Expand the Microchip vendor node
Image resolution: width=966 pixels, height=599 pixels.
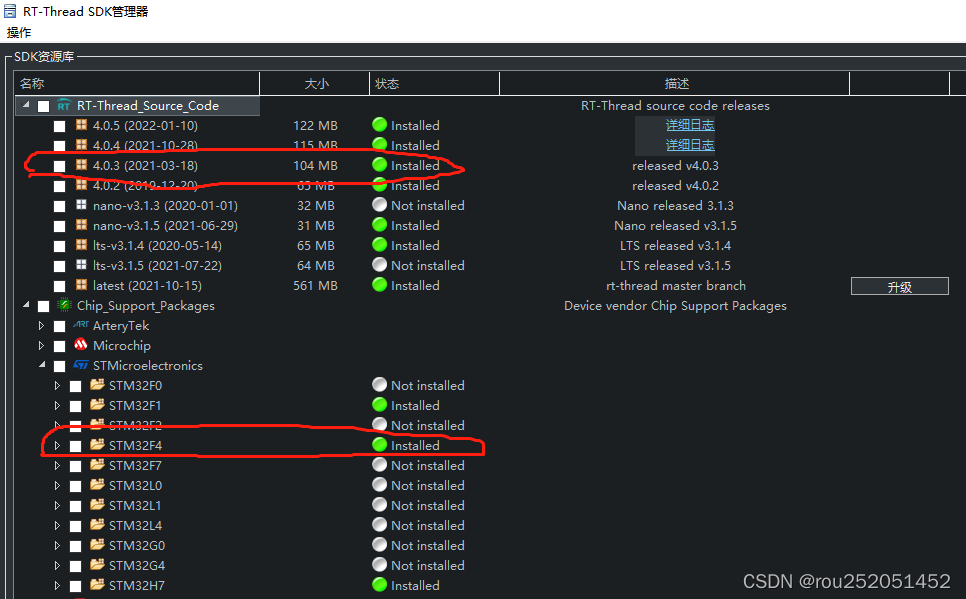pos(41,345)
